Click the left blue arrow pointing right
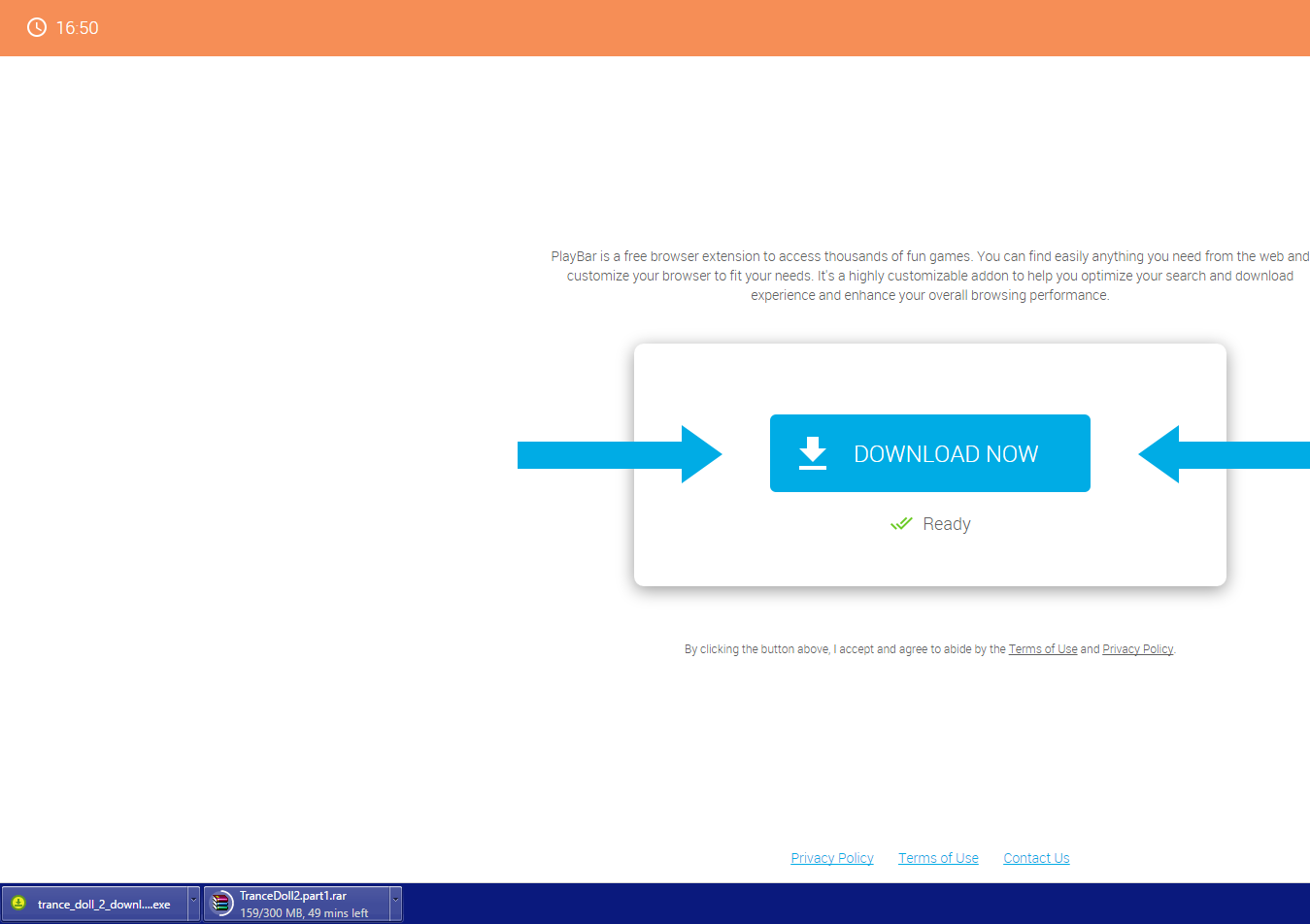This screenshot has width=1310, height=924. pyautogui.click(x=619, y=454)
